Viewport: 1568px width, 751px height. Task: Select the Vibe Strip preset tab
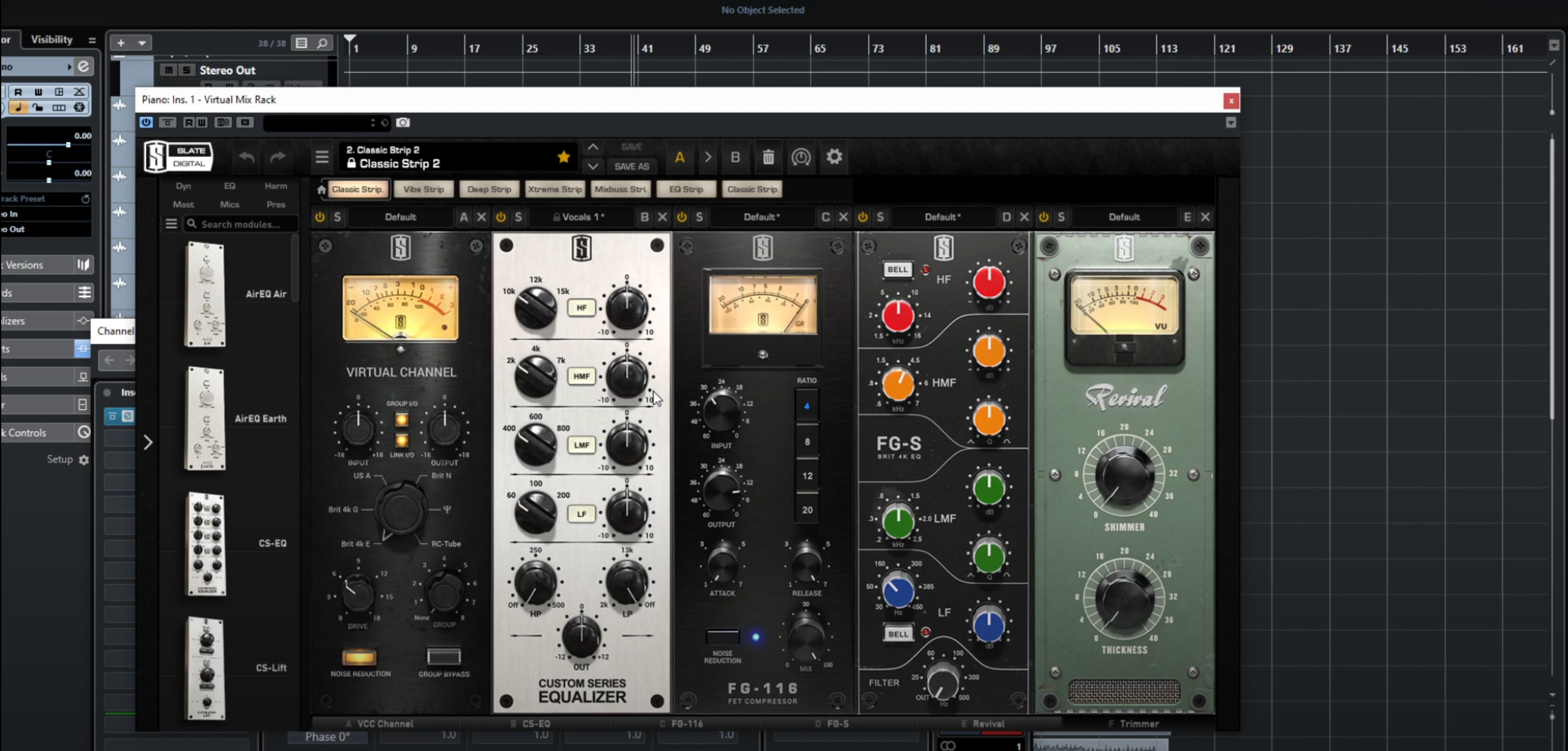point(423,189)
